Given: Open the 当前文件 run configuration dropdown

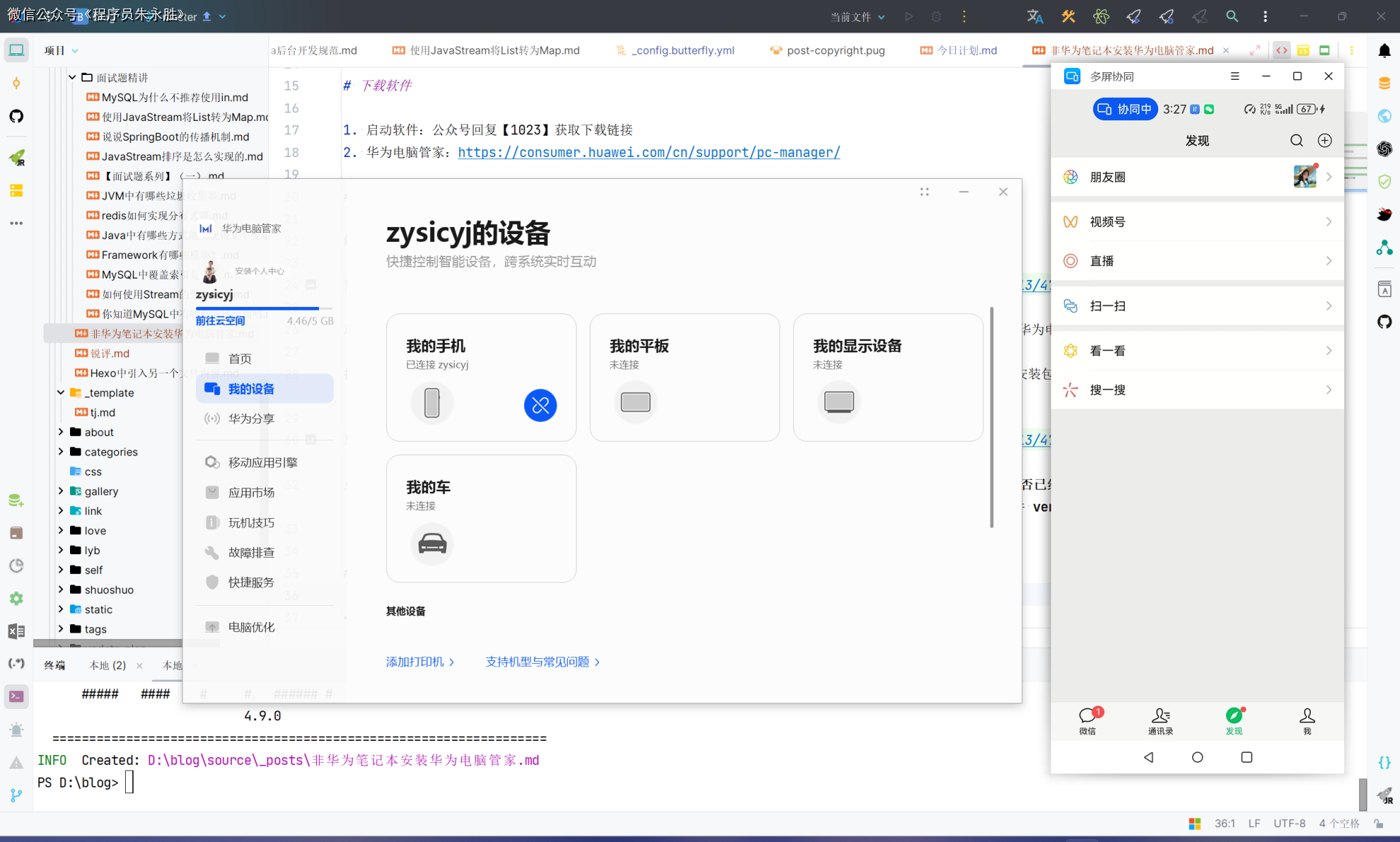Looking at the screenshot, I should [x=857, y=16].
